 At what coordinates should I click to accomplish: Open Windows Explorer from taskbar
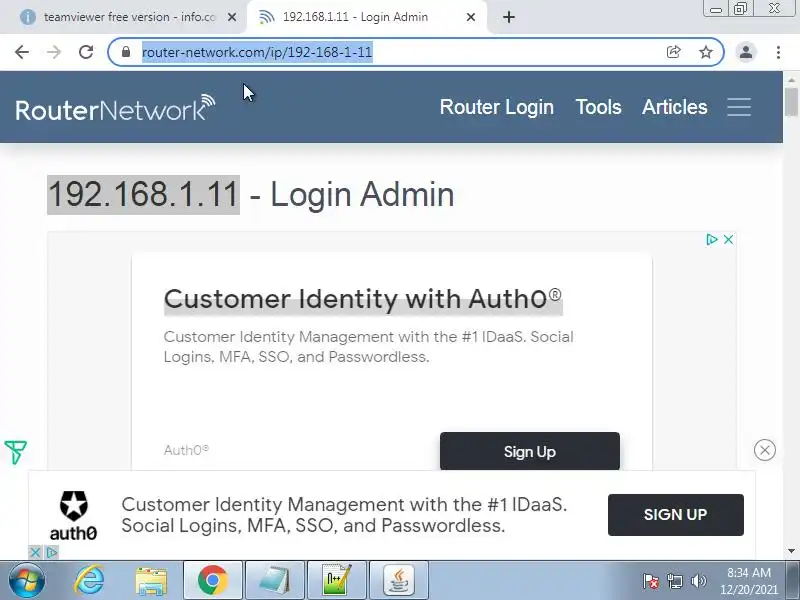151,580
